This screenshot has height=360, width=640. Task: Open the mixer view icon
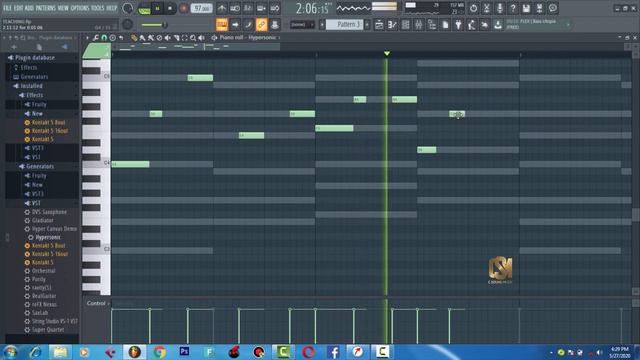click(x=419, y=25)
